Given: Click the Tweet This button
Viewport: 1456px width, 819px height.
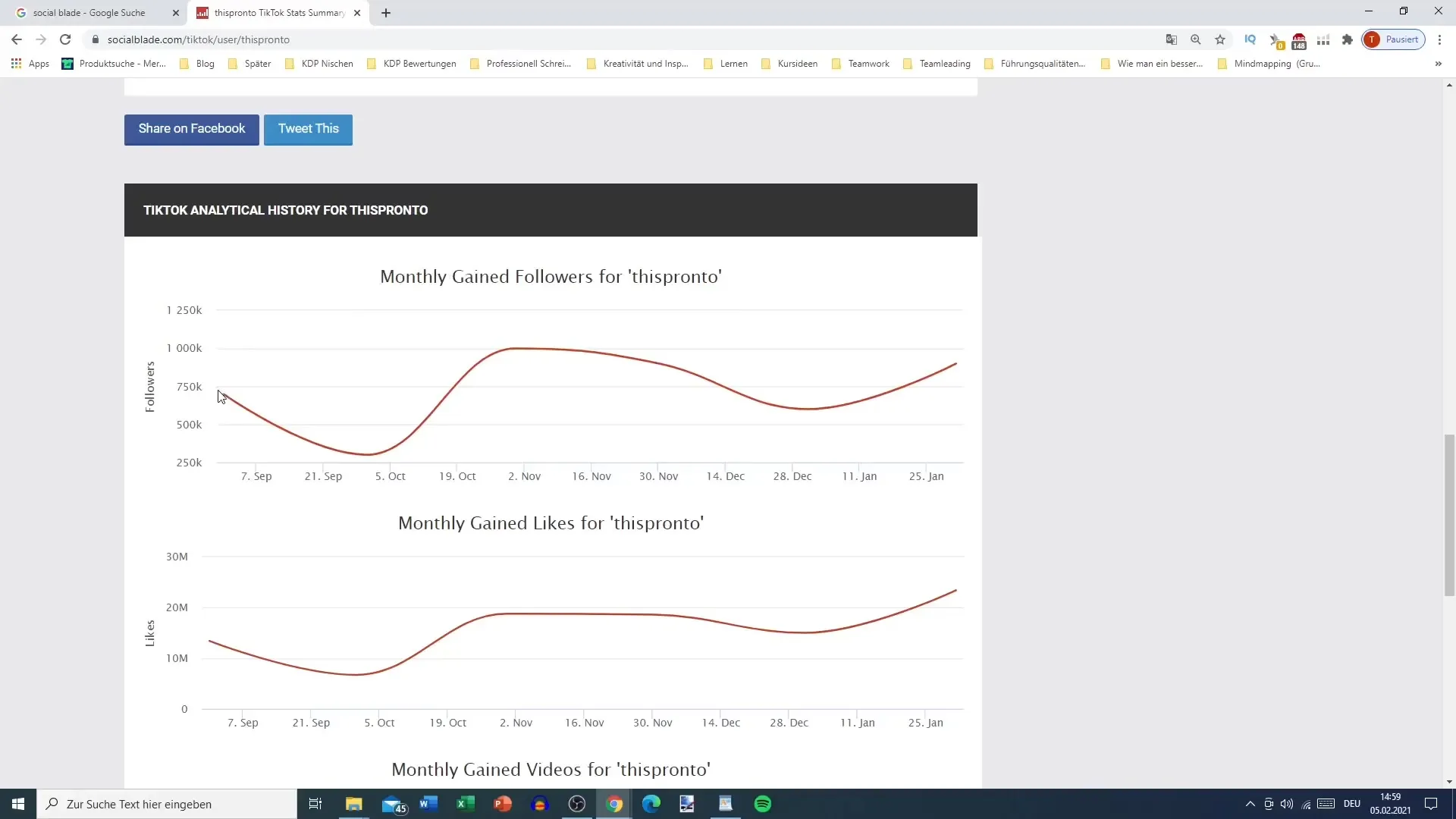Looking at the screenshot, I should (308, 129).
